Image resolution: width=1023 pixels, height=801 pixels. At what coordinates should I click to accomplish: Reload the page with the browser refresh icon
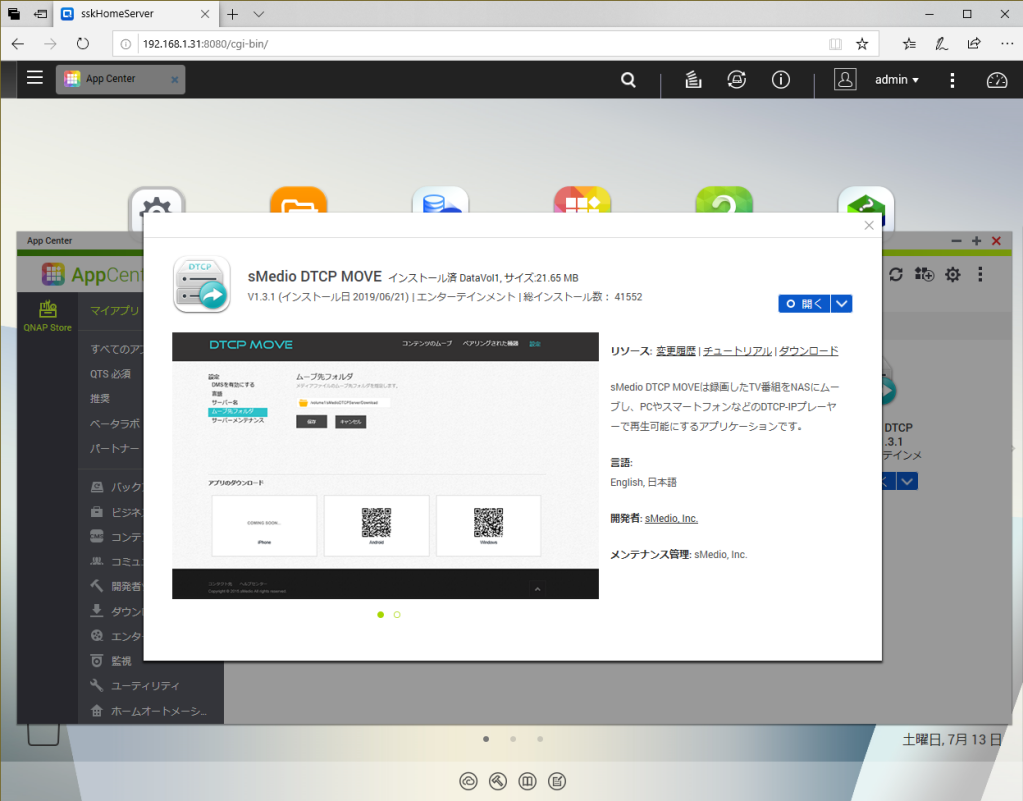(83, 43)
